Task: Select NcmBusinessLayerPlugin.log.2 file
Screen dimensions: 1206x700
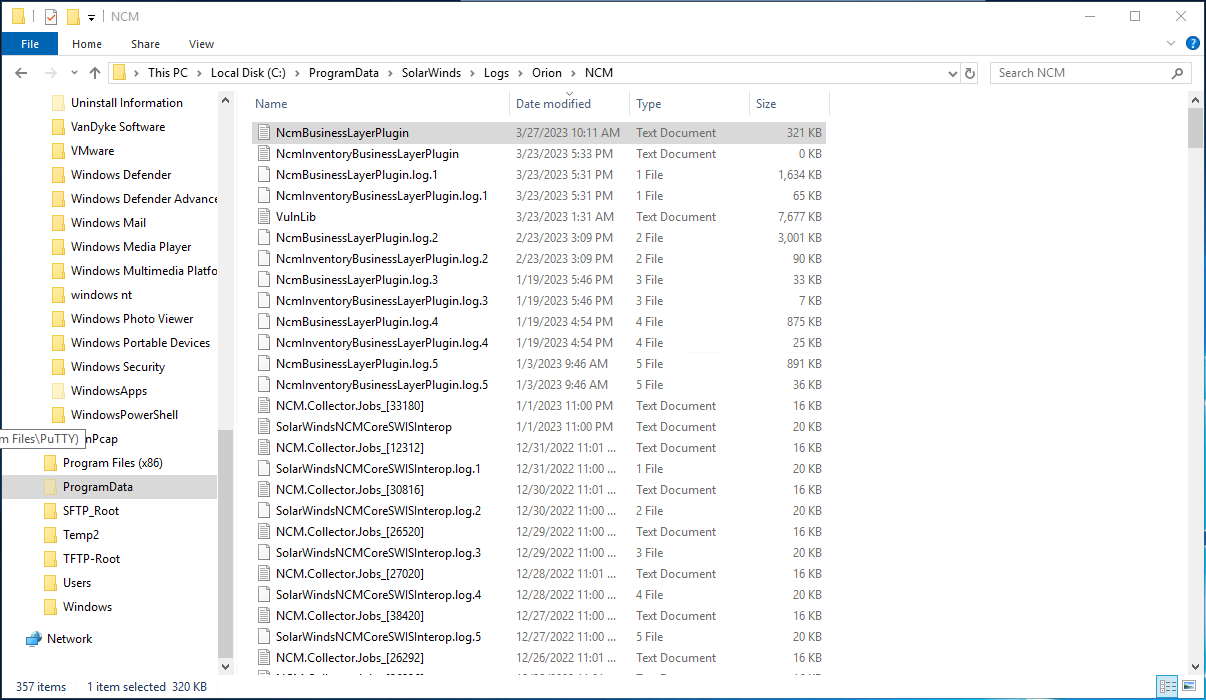Action: coord(357,238)
